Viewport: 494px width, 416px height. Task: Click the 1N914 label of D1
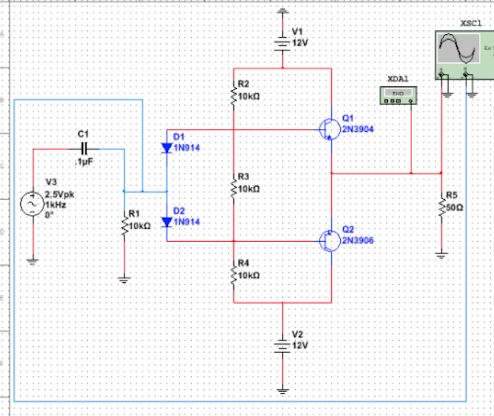187,148
